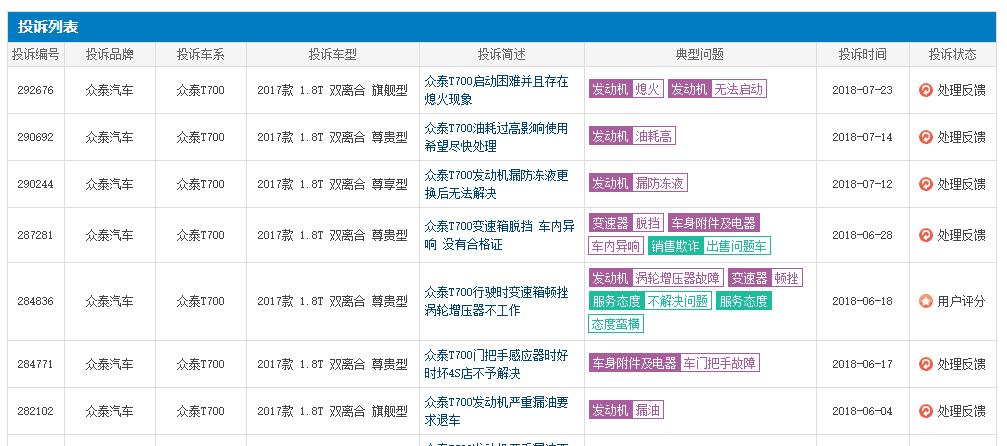Click the 发动机 油耗高 problem tag
Screen dimensions: 1007x446
[633, 136]
